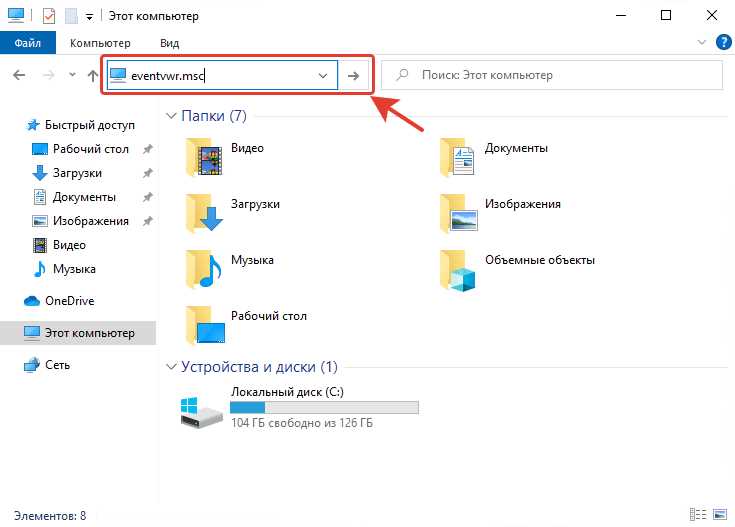The height and width of the screenshot is (527, 735).
Task: Expand the address bar history dropdown
Action: (322, 75)
